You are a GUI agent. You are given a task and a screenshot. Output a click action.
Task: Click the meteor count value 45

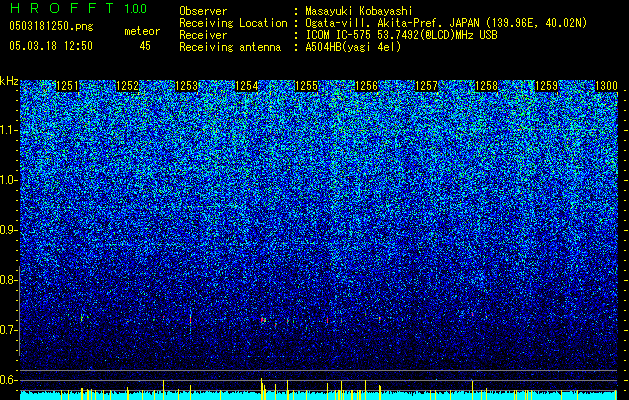145,46
